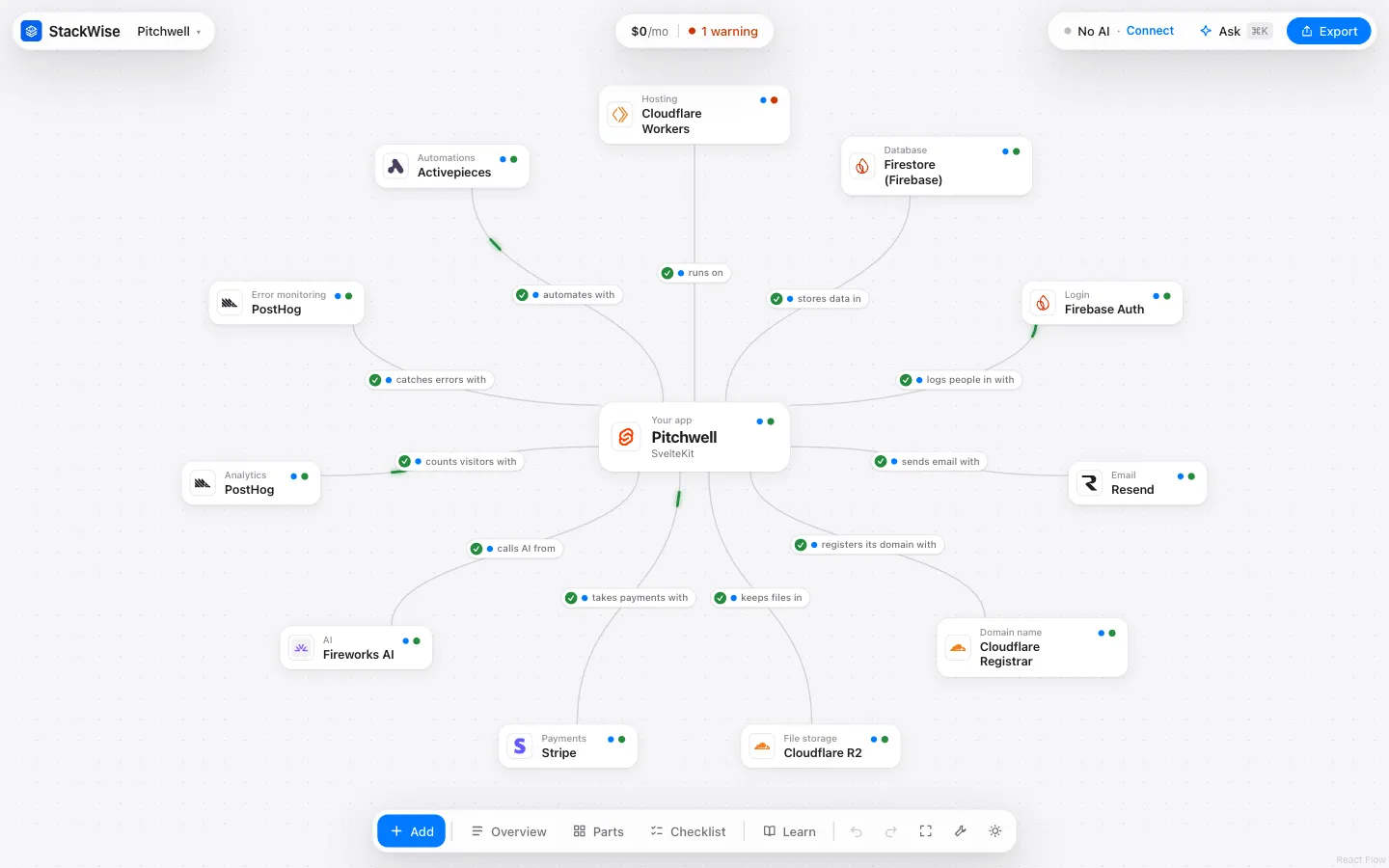Click the PostHog Analytics icon

(x=203, y=483)
